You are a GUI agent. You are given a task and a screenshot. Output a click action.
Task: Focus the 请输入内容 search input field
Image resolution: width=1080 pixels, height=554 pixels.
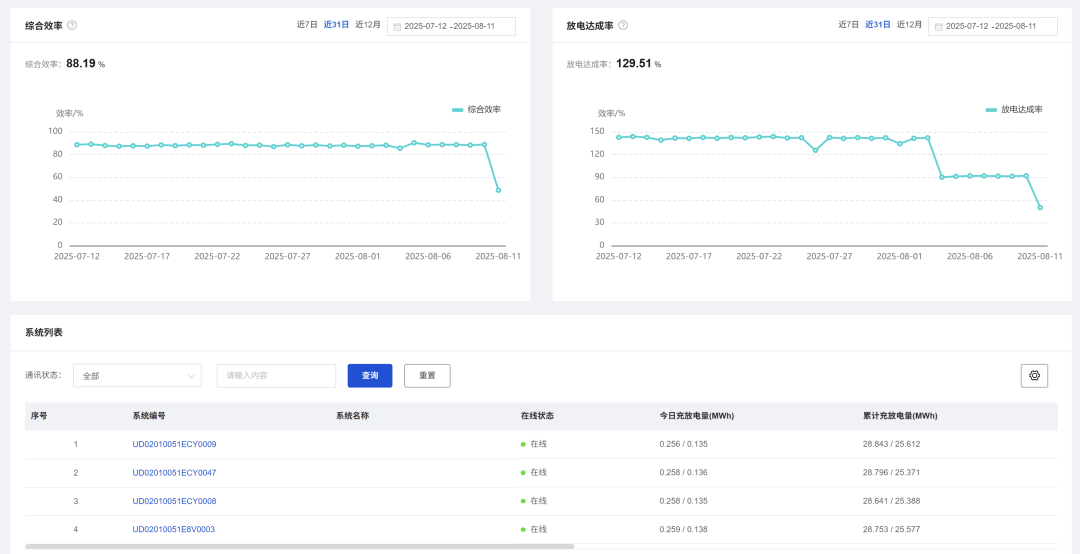(x=276, y=376)
